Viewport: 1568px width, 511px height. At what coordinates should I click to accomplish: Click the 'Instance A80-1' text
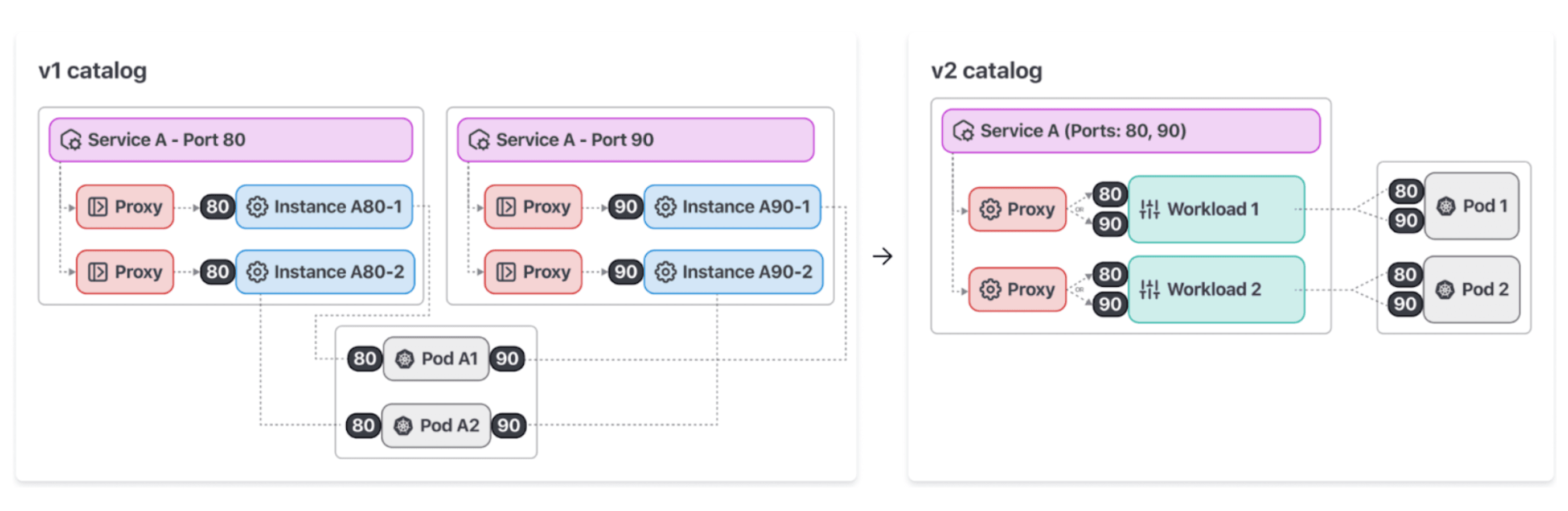click(338, 207)
